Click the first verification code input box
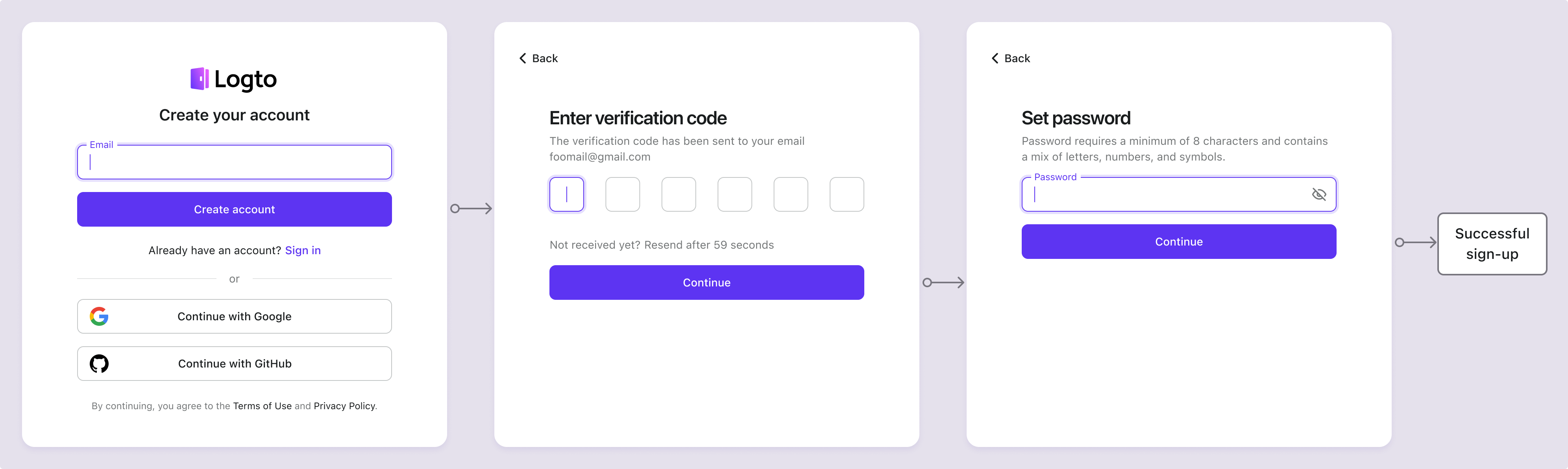Image resolution: width=1568 pixels, height=469 pixels. click(x=567, y=194)
